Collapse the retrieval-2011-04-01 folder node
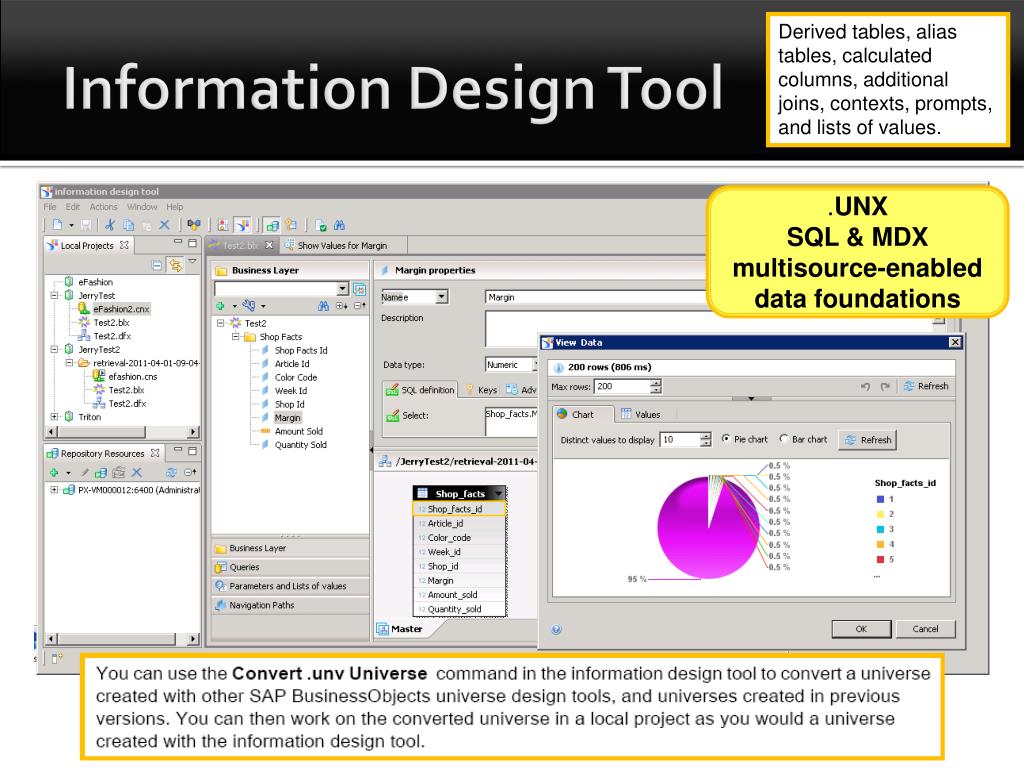Image resolution: width=1024 pixels, height=768 pixels. click(69, 363)
